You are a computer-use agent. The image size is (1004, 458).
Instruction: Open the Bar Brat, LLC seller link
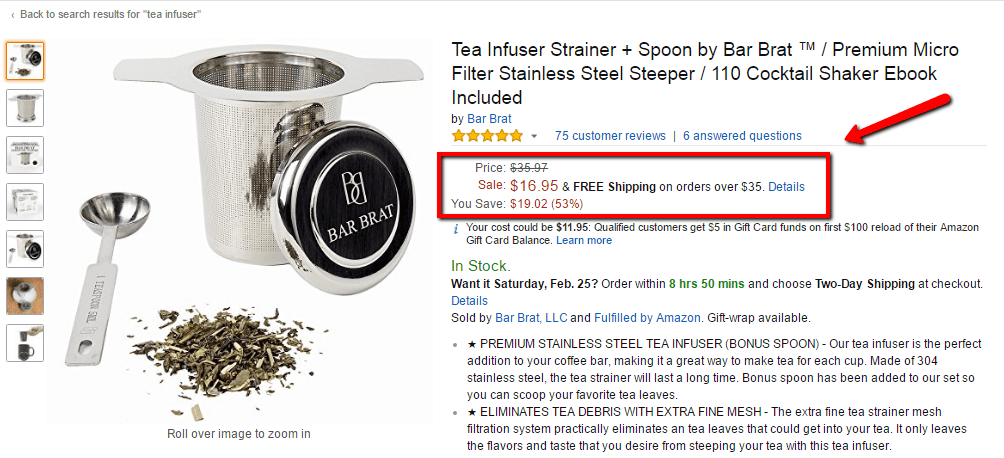click(x=530, y=318)
